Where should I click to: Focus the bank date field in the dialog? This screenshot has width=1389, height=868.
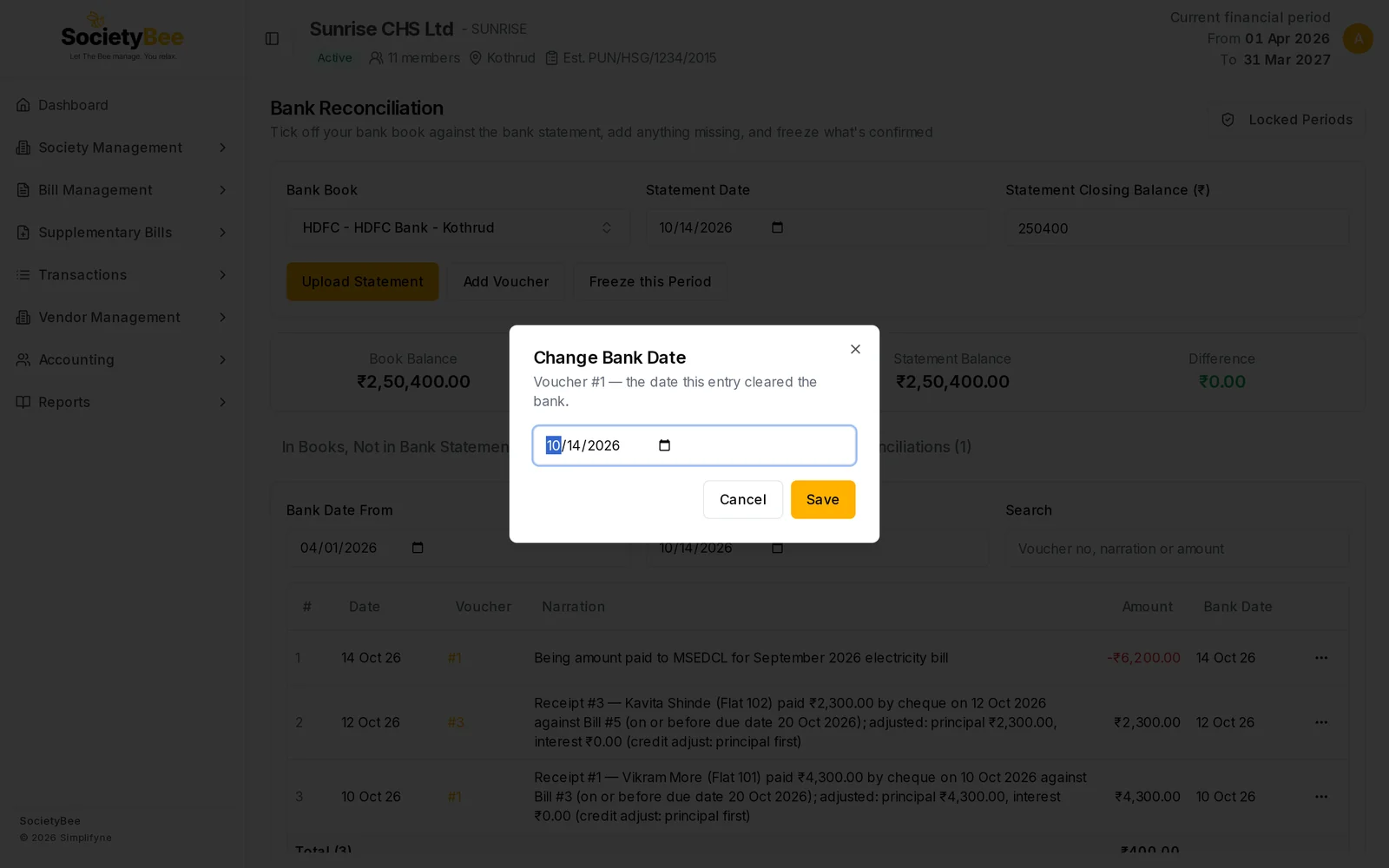(694, 445)
